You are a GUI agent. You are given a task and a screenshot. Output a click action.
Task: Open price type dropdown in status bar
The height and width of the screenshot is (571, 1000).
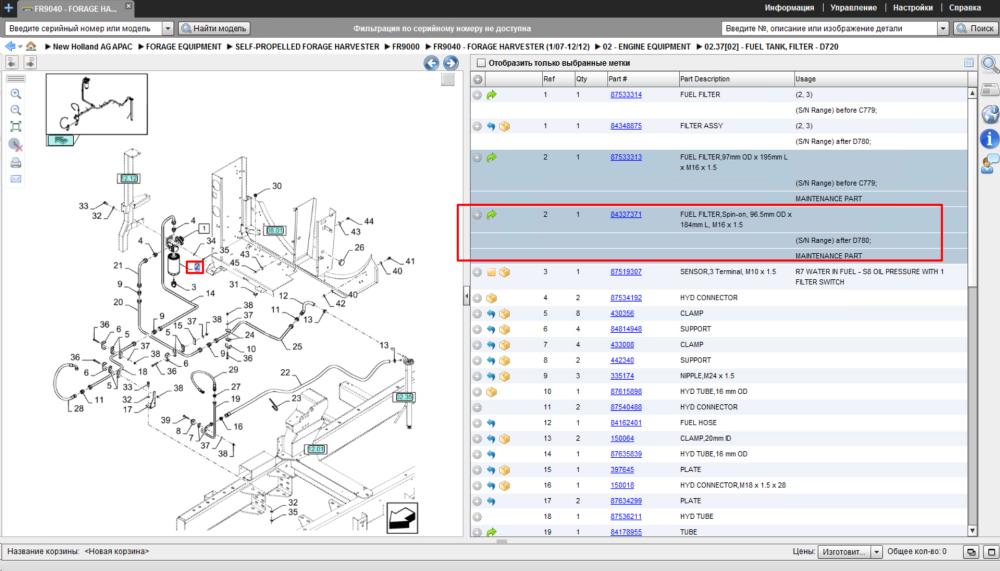coord(876,552)
